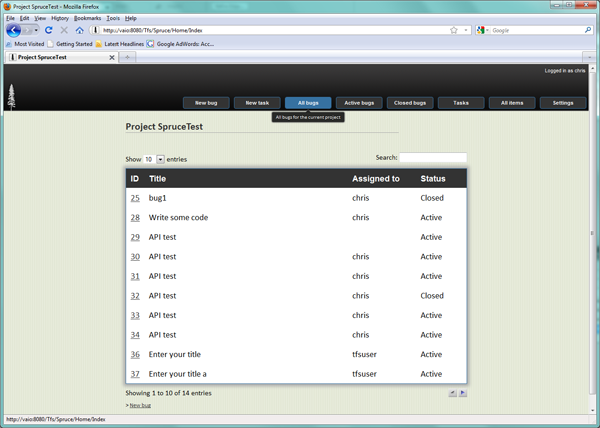Open bug ID 30 link
The width and height of the screenshot is (600, 428).
click(135, 257)
